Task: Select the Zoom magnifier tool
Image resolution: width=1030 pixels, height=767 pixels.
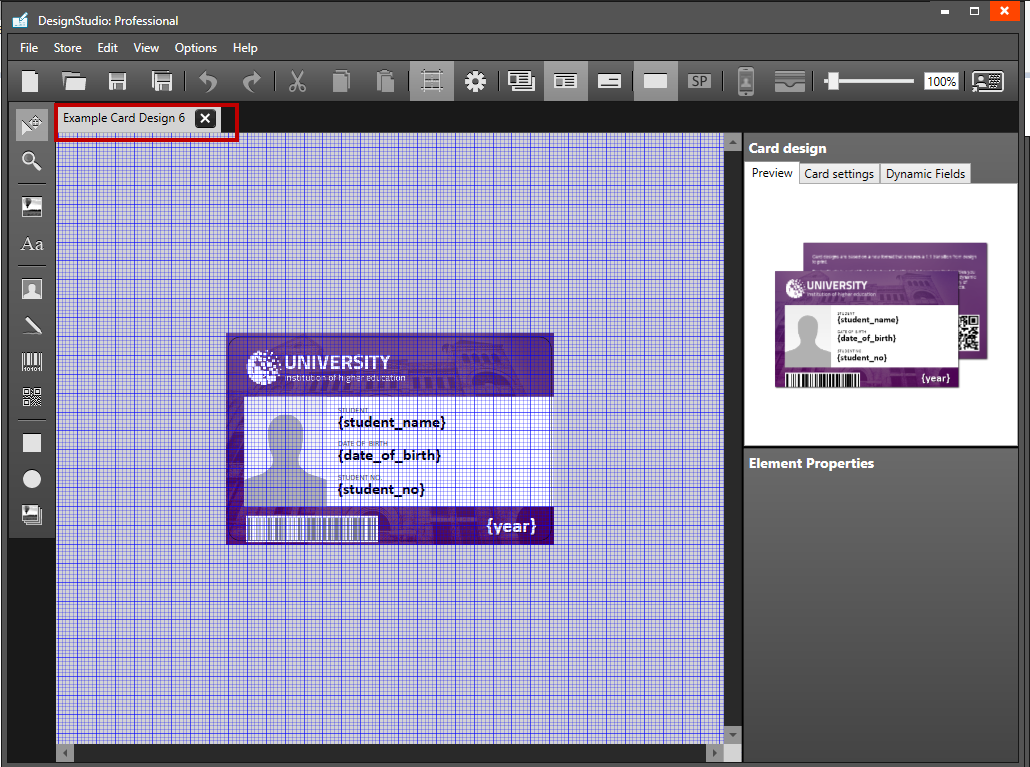Action: 31,161
